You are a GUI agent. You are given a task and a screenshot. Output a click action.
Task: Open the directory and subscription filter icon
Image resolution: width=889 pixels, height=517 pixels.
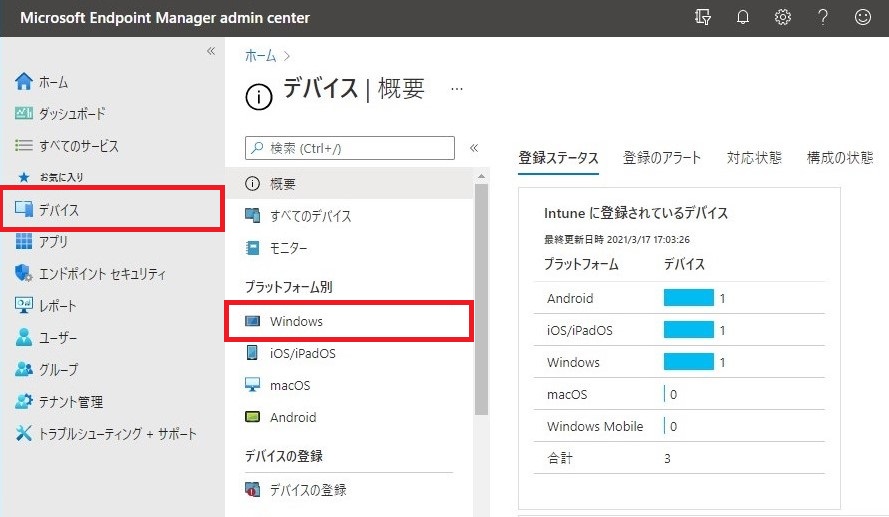[x=702, y=17]
